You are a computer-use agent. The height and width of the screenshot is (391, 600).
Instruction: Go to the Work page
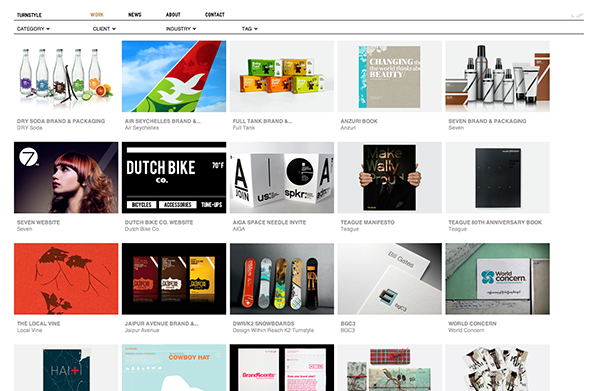(97, 15)
